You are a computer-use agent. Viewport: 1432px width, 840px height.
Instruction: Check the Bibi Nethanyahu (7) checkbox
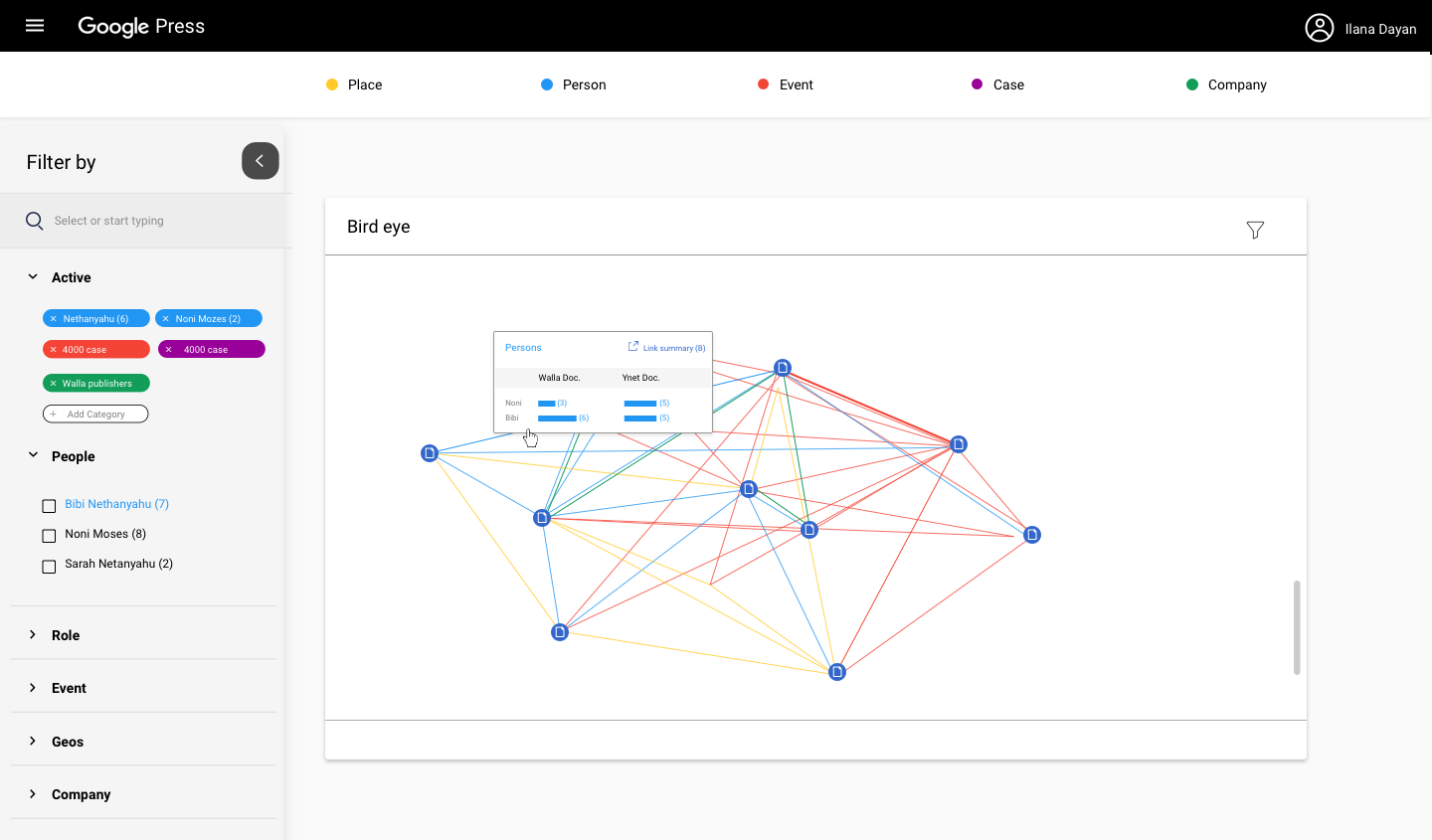[49, 506]
